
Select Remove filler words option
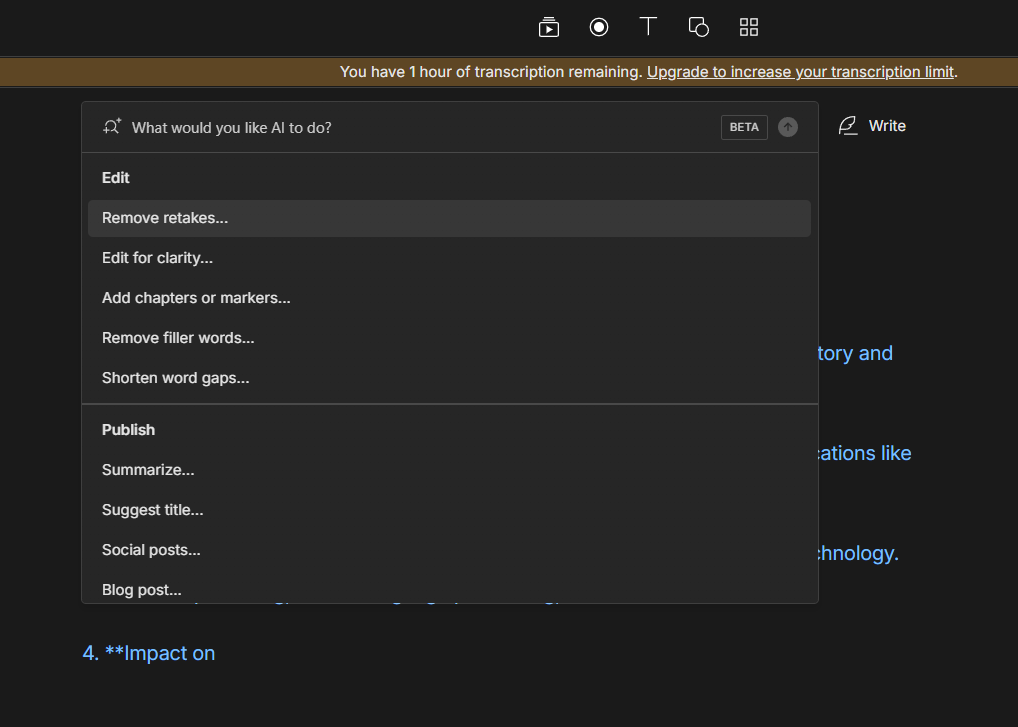point(178,338)
